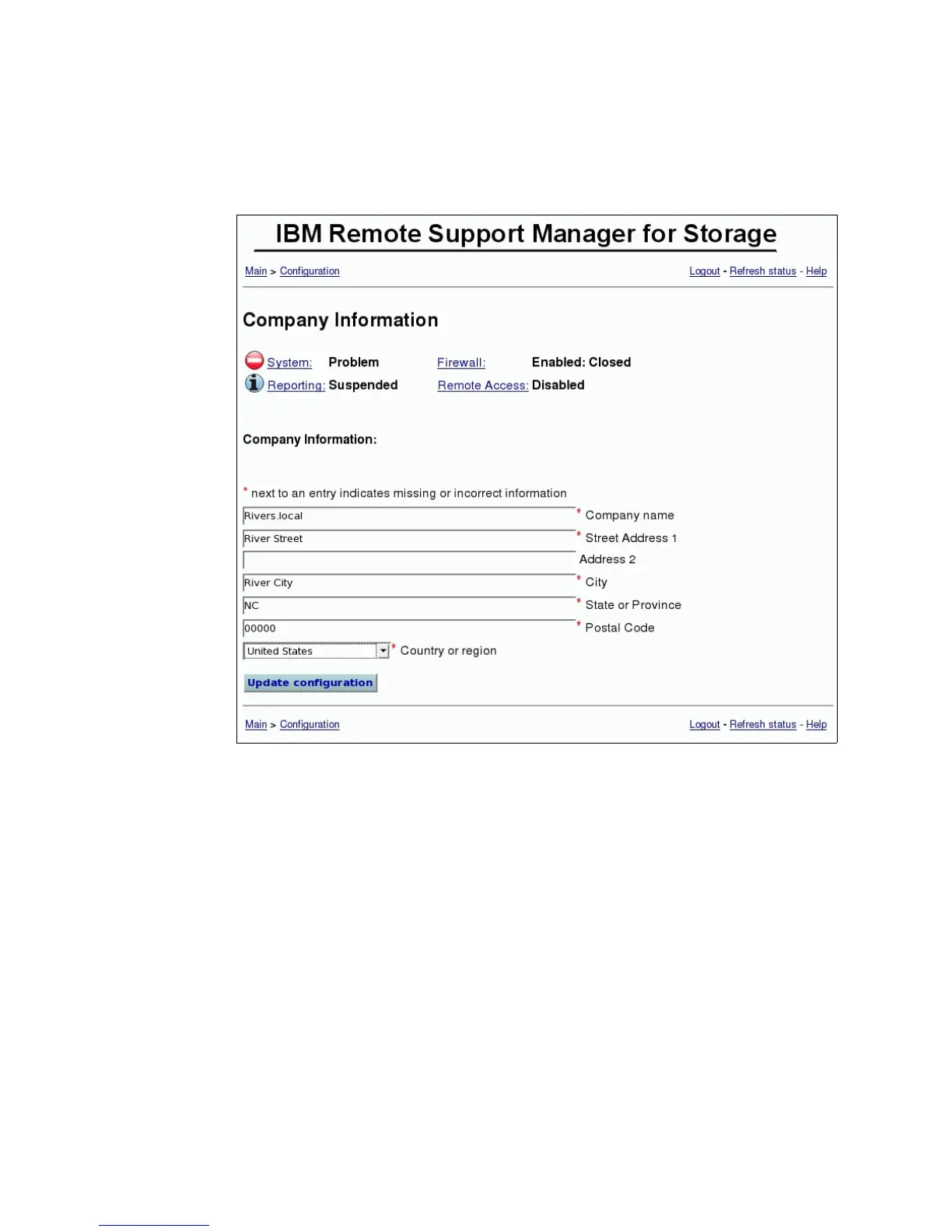Click the State or Province field
952x1232 pixels.
point(409,605)
